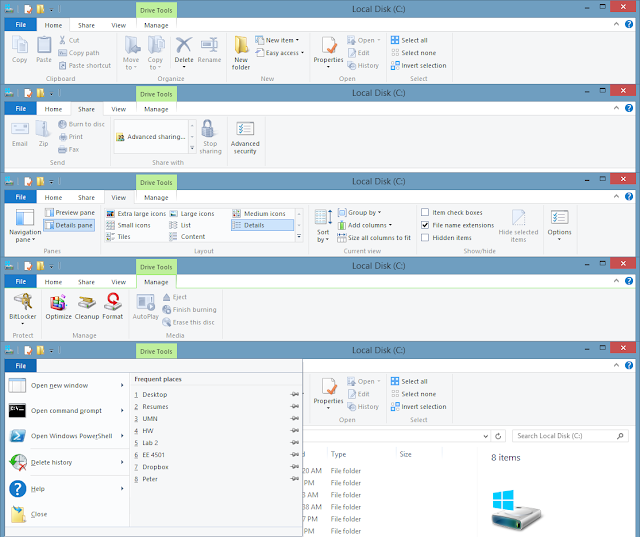Click Select none in the top window
640x537 pixels.
[x=413, y=53]
